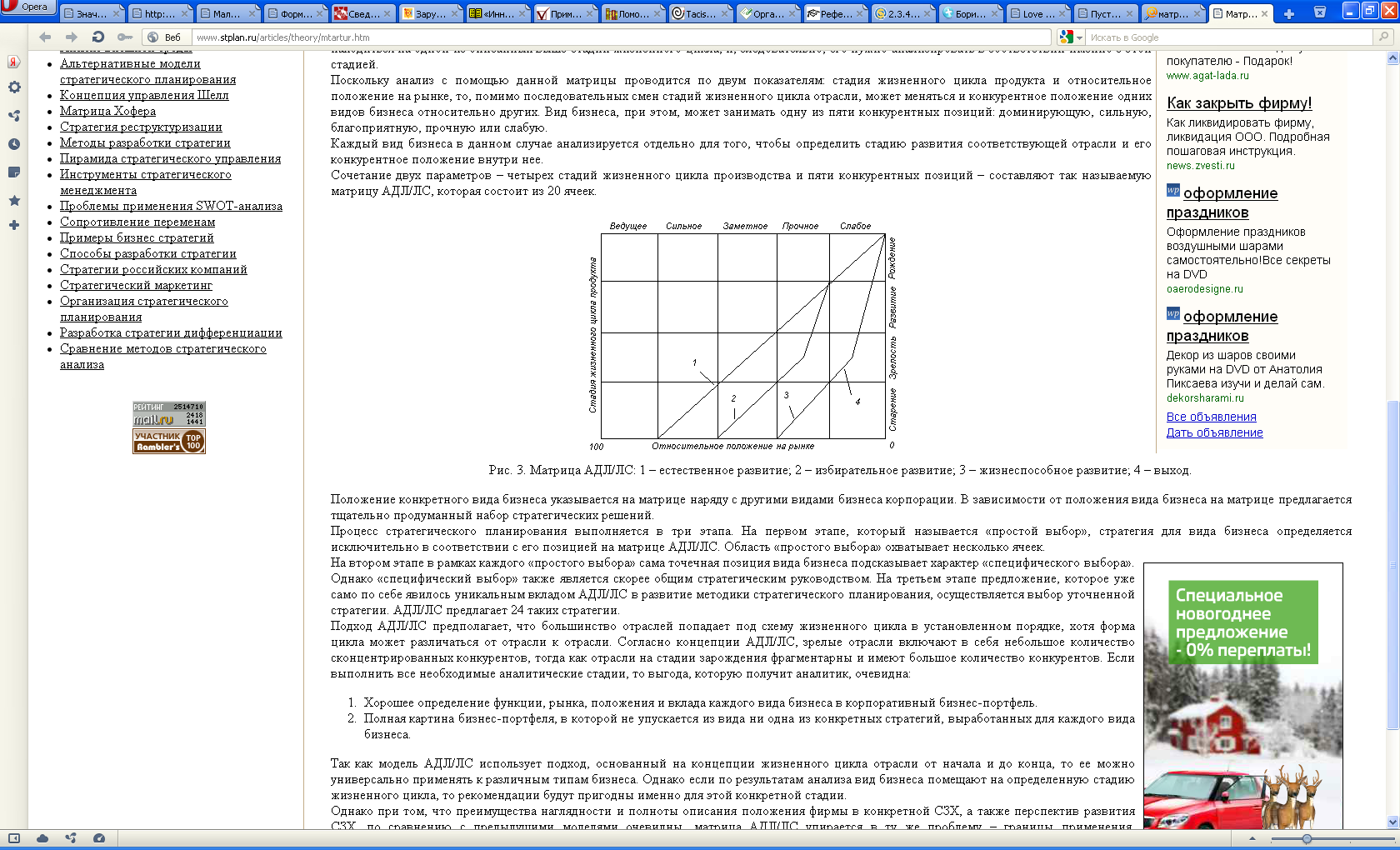Viewport: 1400px width, 850px height.
Task: Open link Альтернативные модели стратегического планирования
Action: [x=147, y=72]
